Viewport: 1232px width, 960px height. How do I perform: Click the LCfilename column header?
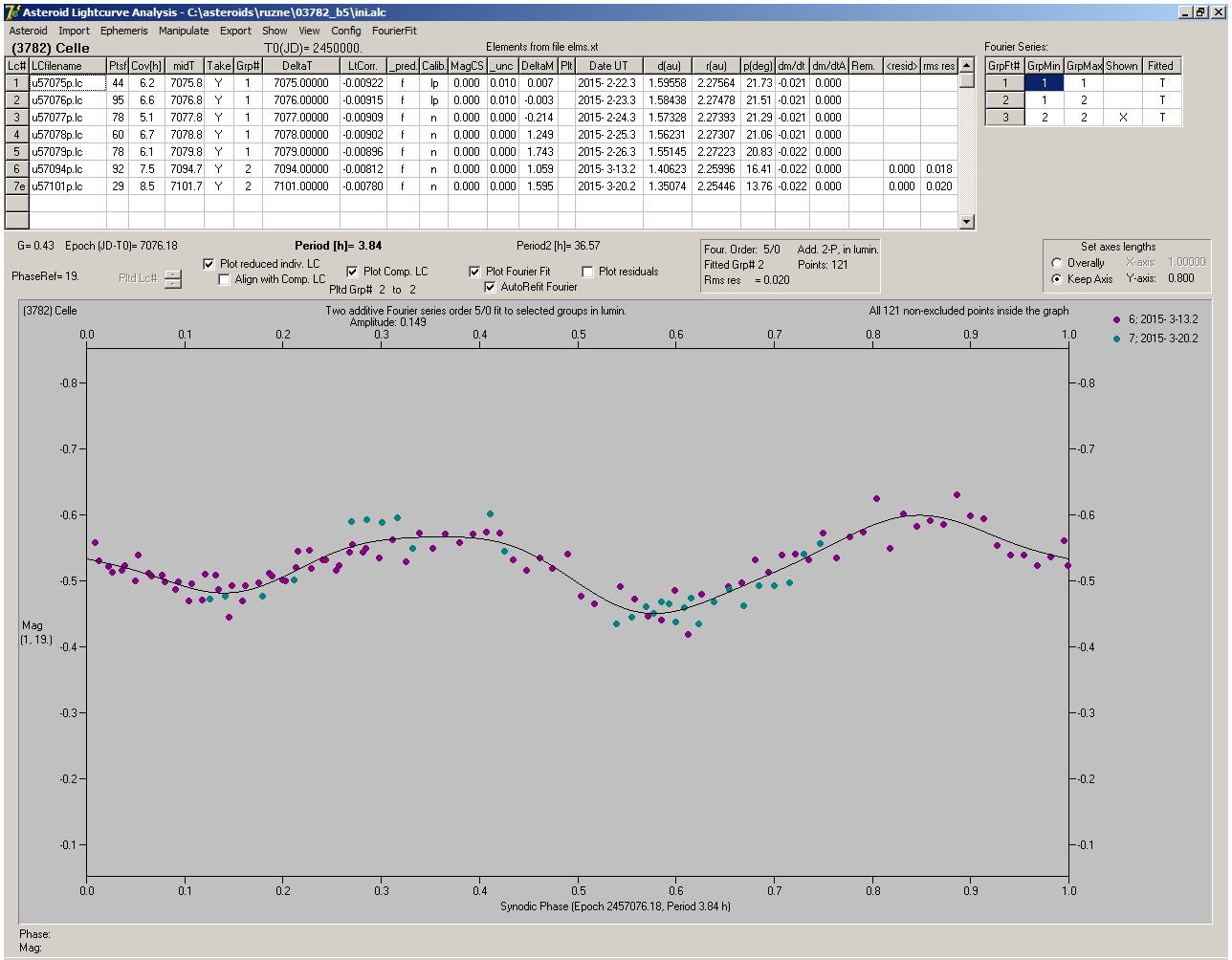(x=68, y=66)
